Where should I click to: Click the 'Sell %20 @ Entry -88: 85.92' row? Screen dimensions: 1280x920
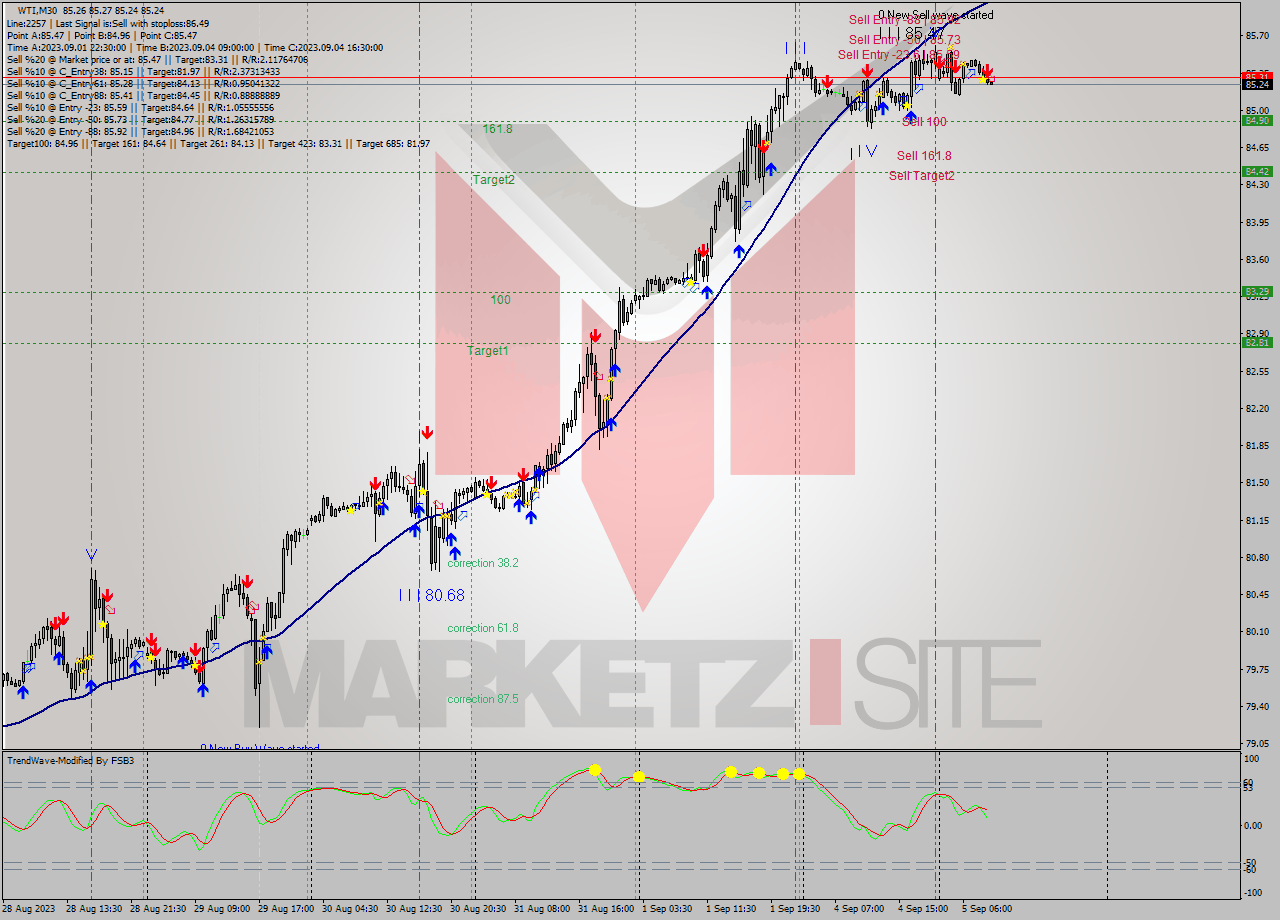140,131
